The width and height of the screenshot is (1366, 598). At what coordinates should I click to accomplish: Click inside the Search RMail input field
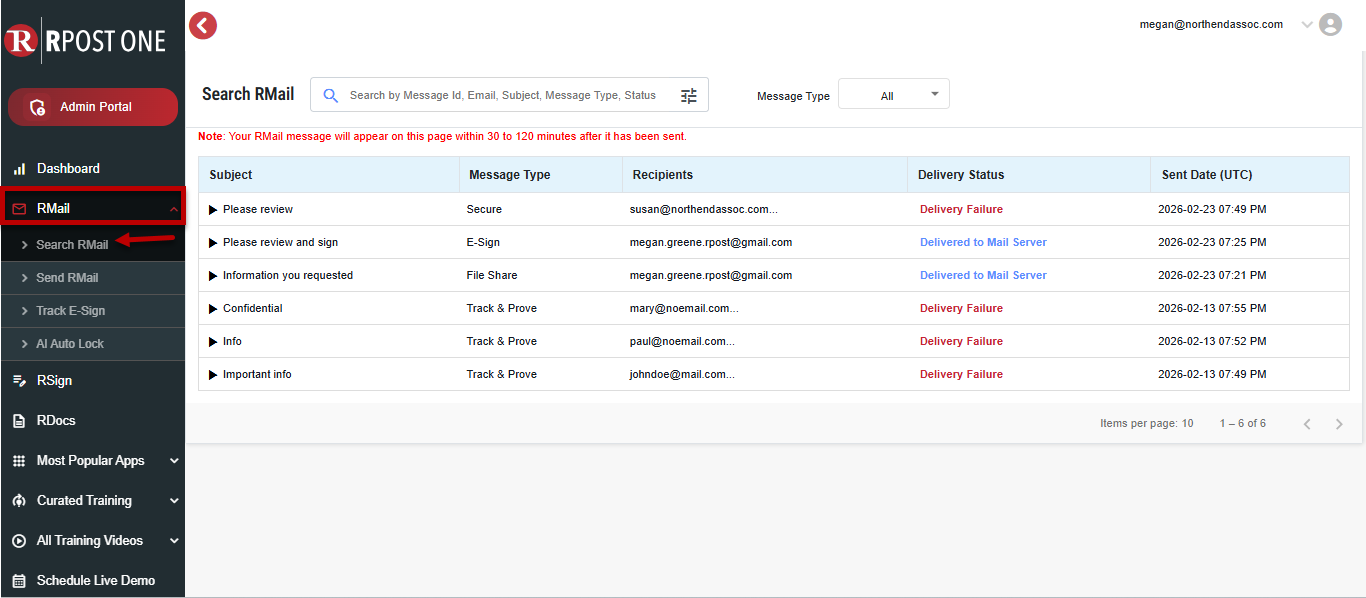pyautogui.click(x=505, y=96)
